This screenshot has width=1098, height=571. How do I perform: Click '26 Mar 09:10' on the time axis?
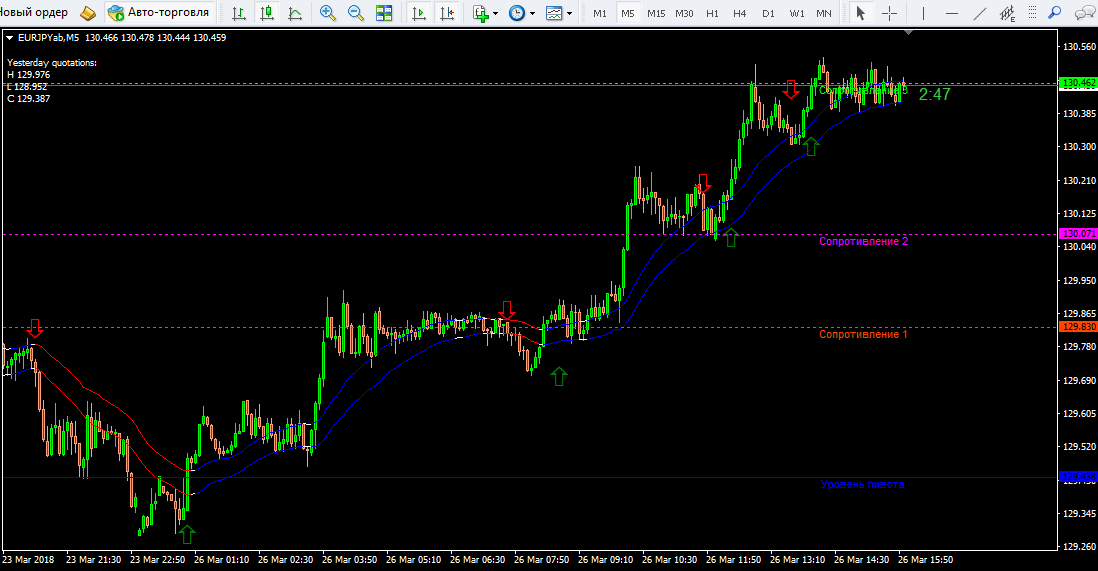click(605, 560)
